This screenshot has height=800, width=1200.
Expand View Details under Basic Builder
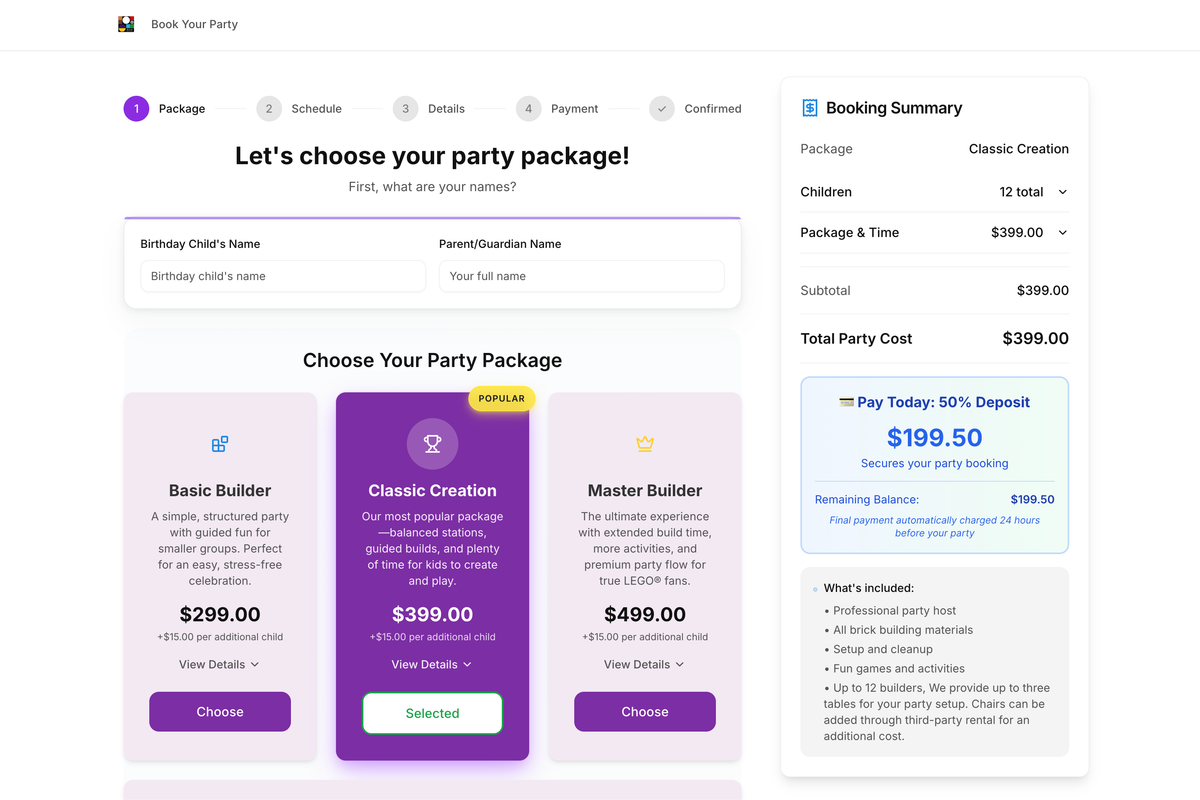click(220, 664)
